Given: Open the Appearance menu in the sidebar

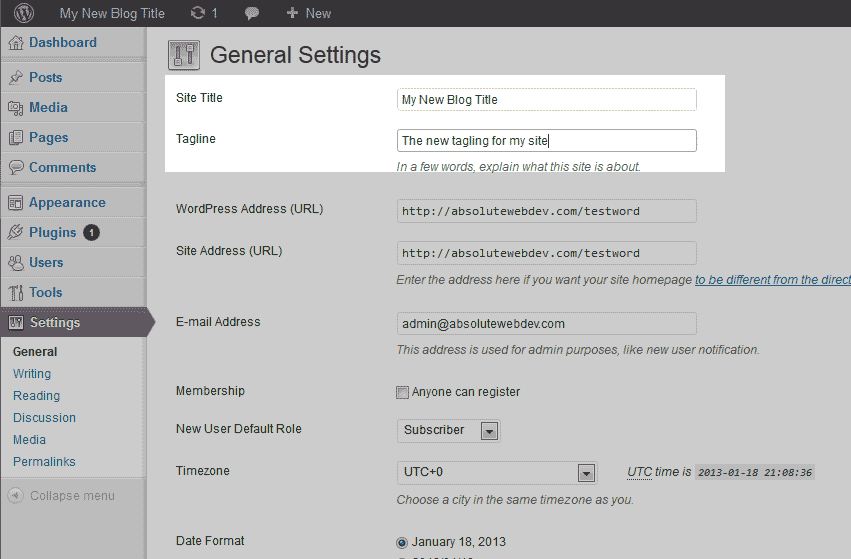Looking at the screenshot, I should click(x=67, y=202).
